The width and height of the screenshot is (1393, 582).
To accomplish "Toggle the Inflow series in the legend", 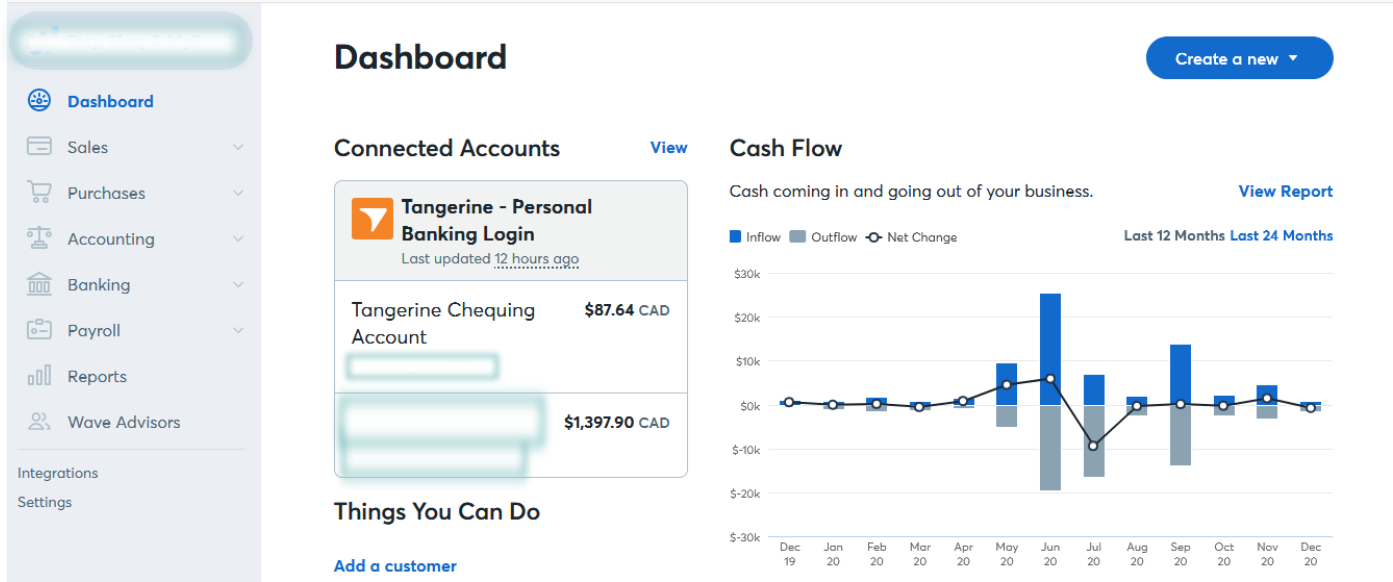I will 755,237.
